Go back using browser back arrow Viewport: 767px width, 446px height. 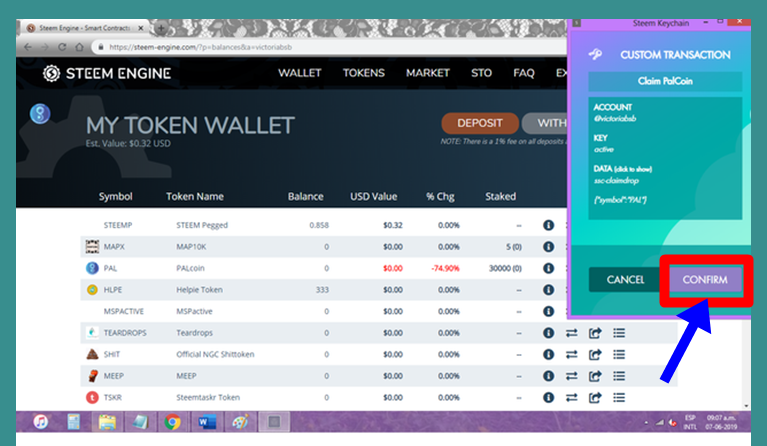[28, 47]
